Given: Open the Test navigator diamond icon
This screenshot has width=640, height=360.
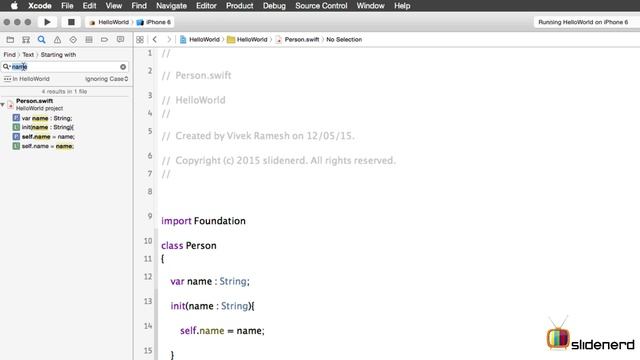Looking at the screenshot, I should (x=73, y=40).
